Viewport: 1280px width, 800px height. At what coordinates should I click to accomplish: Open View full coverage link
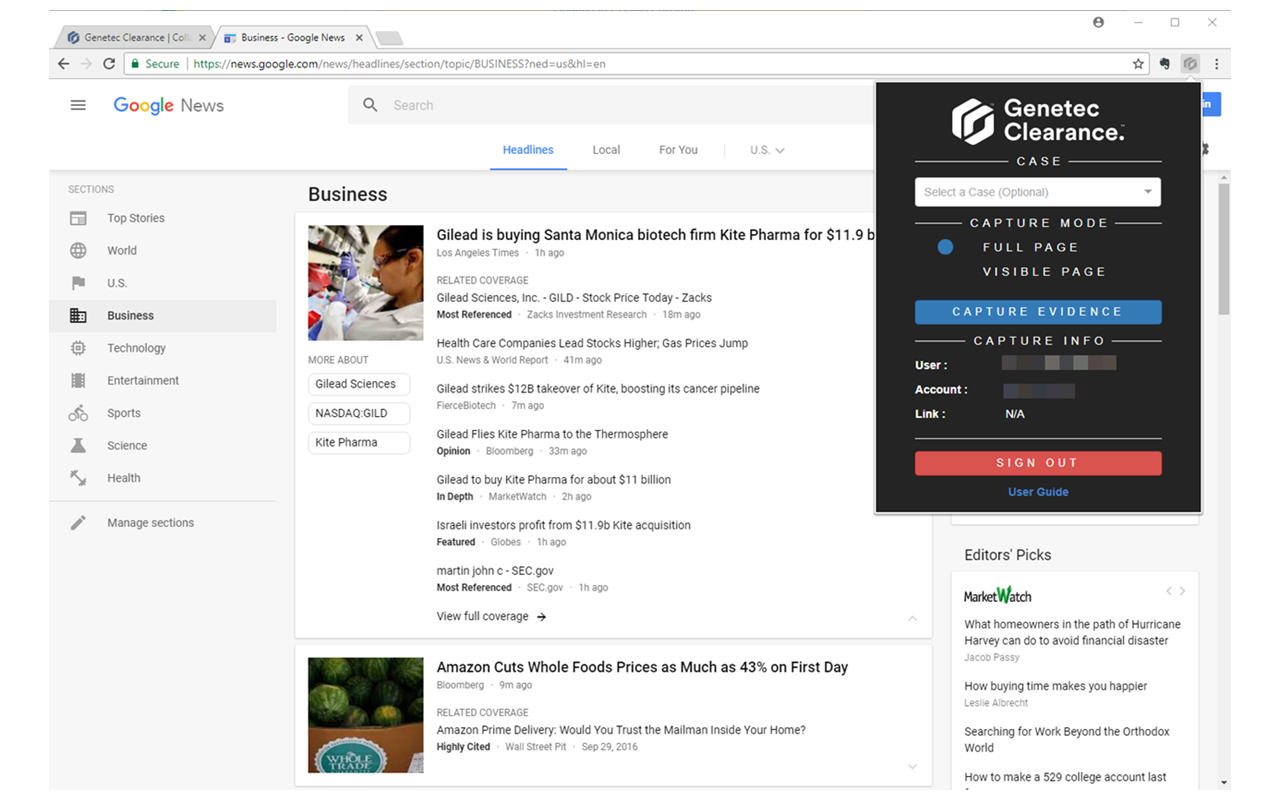[x=491, y=617]
